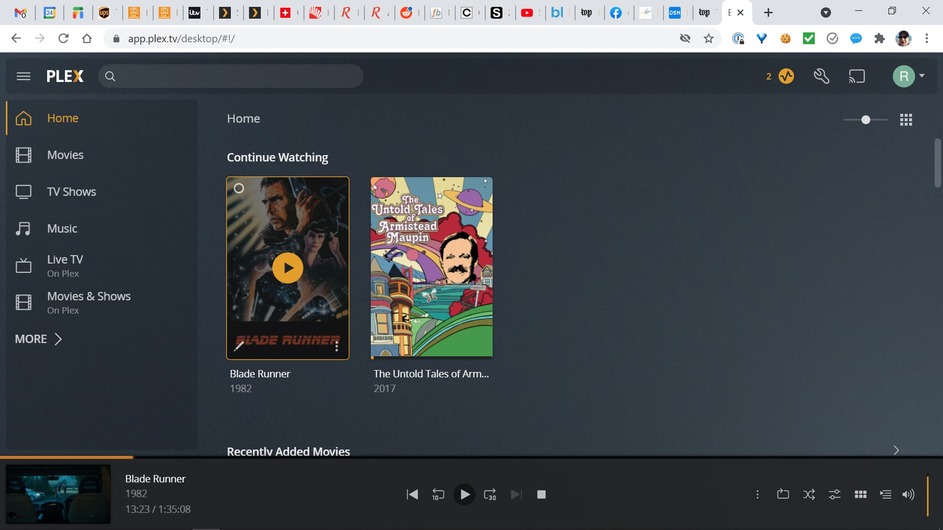The height and width of the screenshot is (530, 943).
Task: Open the play queue list icon
Action: pyautogui.click(x=885, y=494)
